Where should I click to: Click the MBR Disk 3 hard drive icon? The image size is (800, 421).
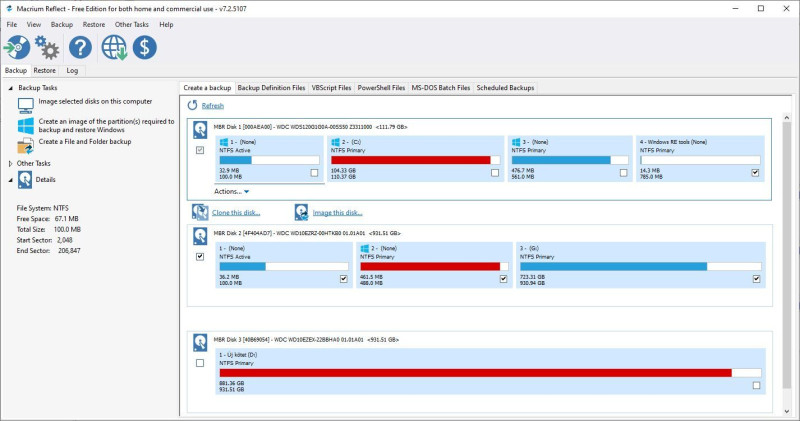click(200, 342)
